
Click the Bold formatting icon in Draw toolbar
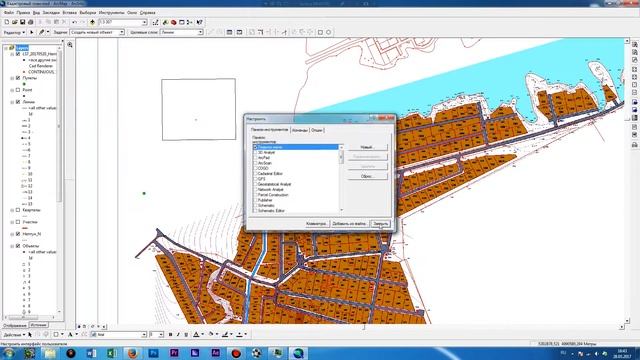click(170, 334)
